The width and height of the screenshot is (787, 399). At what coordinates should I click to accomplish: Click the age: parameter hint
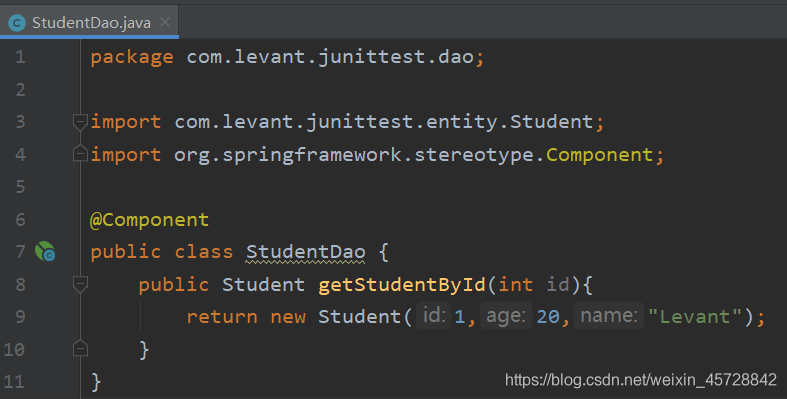pos(506,316)
